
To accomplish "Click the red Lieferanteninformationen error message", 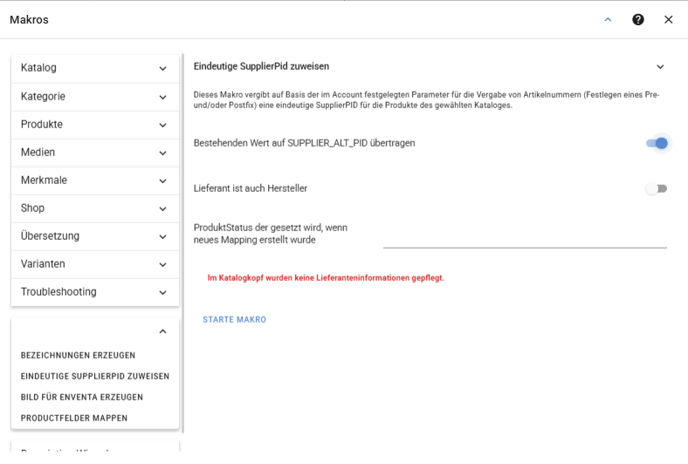I will tap(326, 278).
